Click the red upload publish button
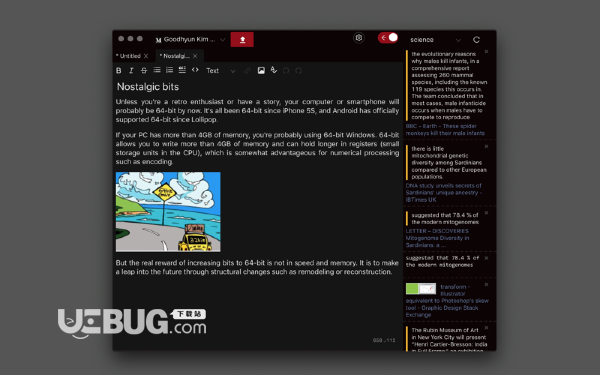Image resolution: width=600 pixels, height=375 pixels. (x=242, y=39)
